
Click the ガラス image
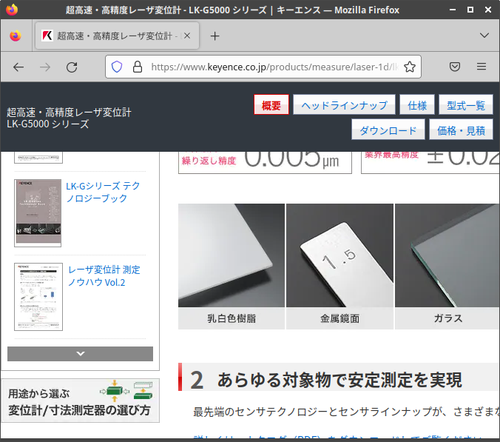tap(448, 255)
